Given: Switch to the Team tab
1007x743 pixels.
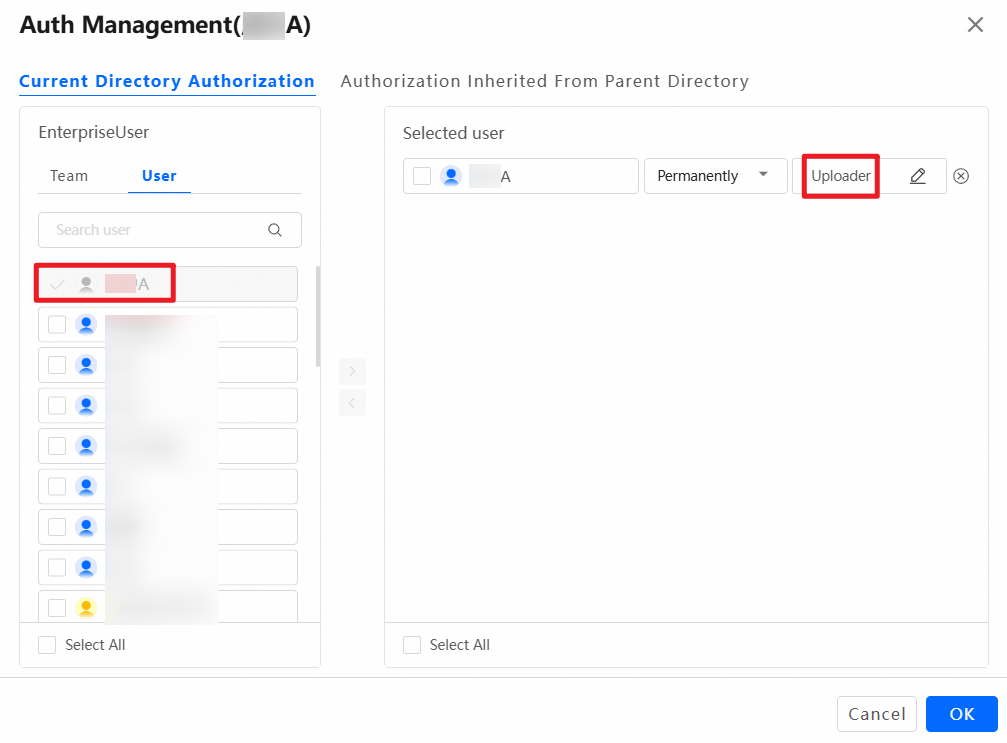Looking at the screenshot, I should [x=69, y=175].
